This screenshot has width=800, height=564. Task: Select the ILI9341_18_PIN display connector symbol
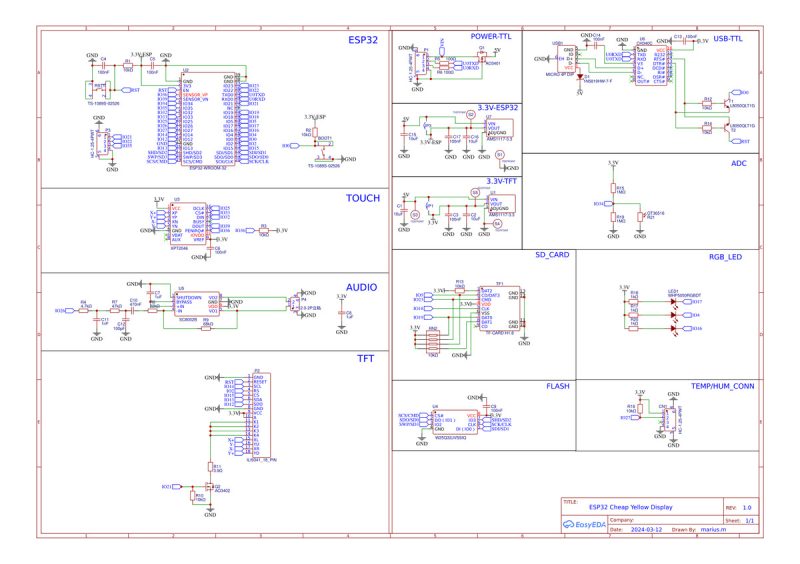pos(261,415)
